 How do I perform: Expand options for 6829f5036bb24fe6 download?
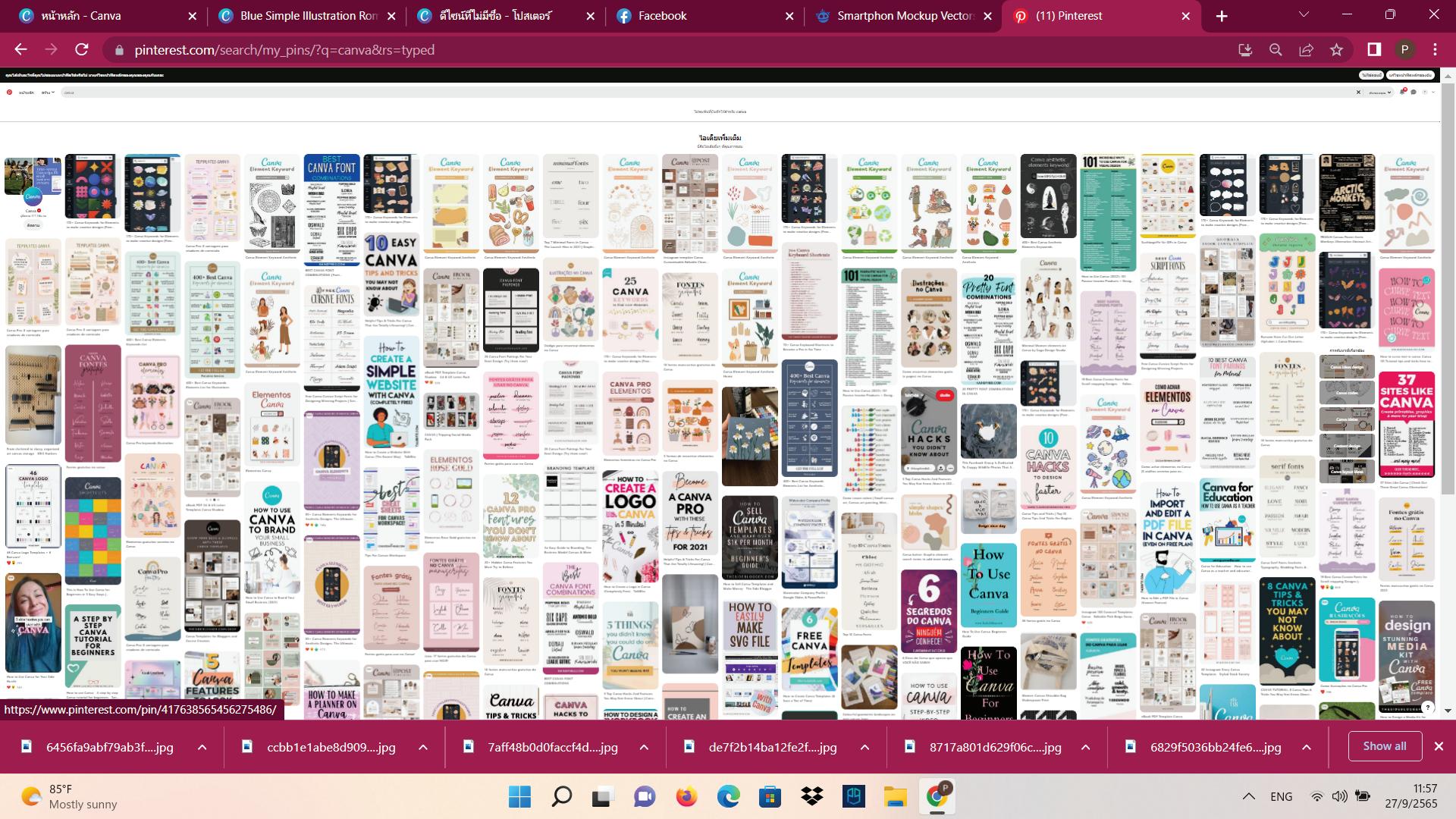point(1307,747)
